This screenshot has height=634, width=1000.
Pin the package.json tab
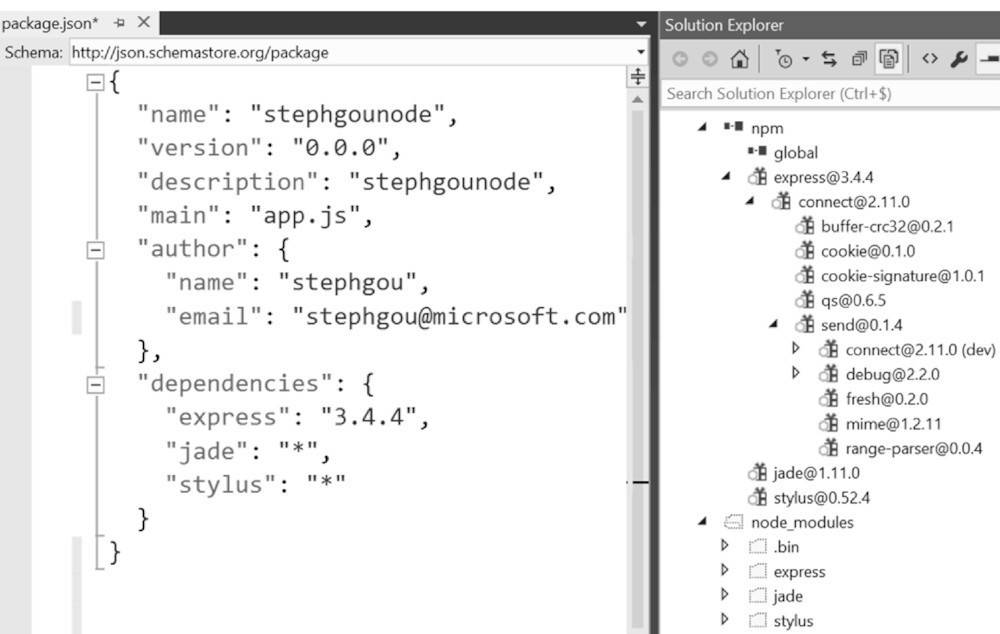click(120, 22)
